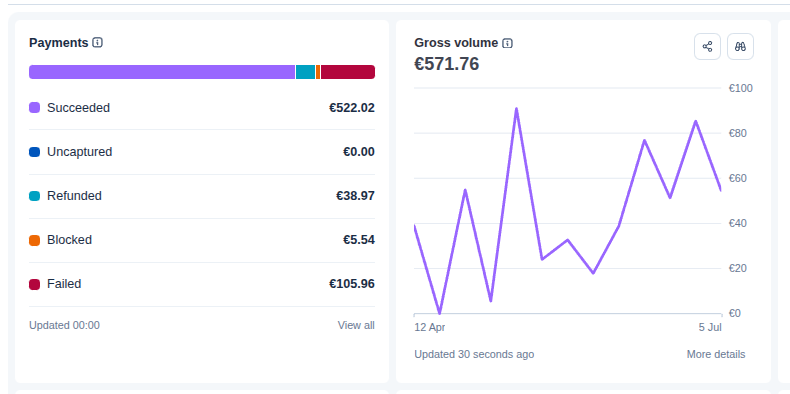Select the Succeeded row label
790x394 pixels.
(x=78, y=108)
